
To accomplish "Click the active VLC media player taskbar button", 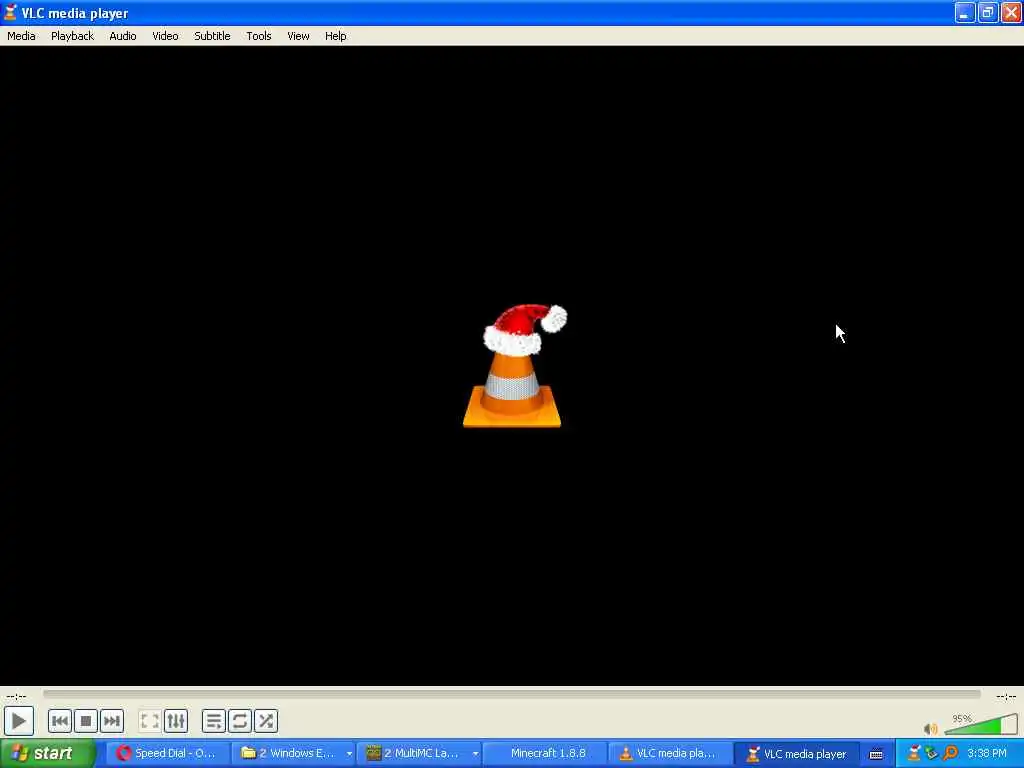I will click(795, 754).
